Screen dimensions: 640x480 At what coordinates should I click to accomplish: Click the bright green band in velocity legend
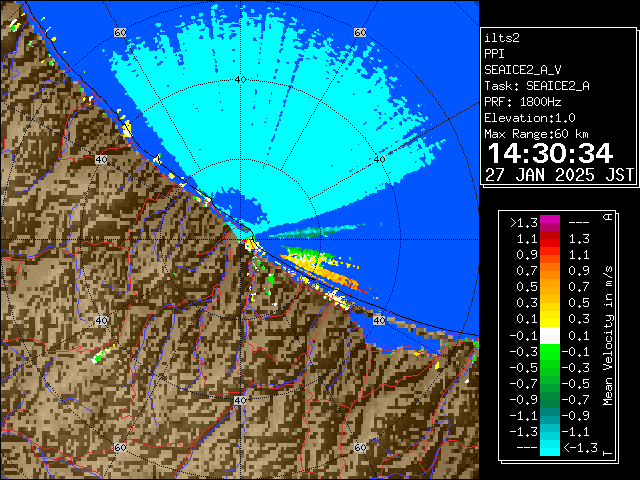[550, 351]
